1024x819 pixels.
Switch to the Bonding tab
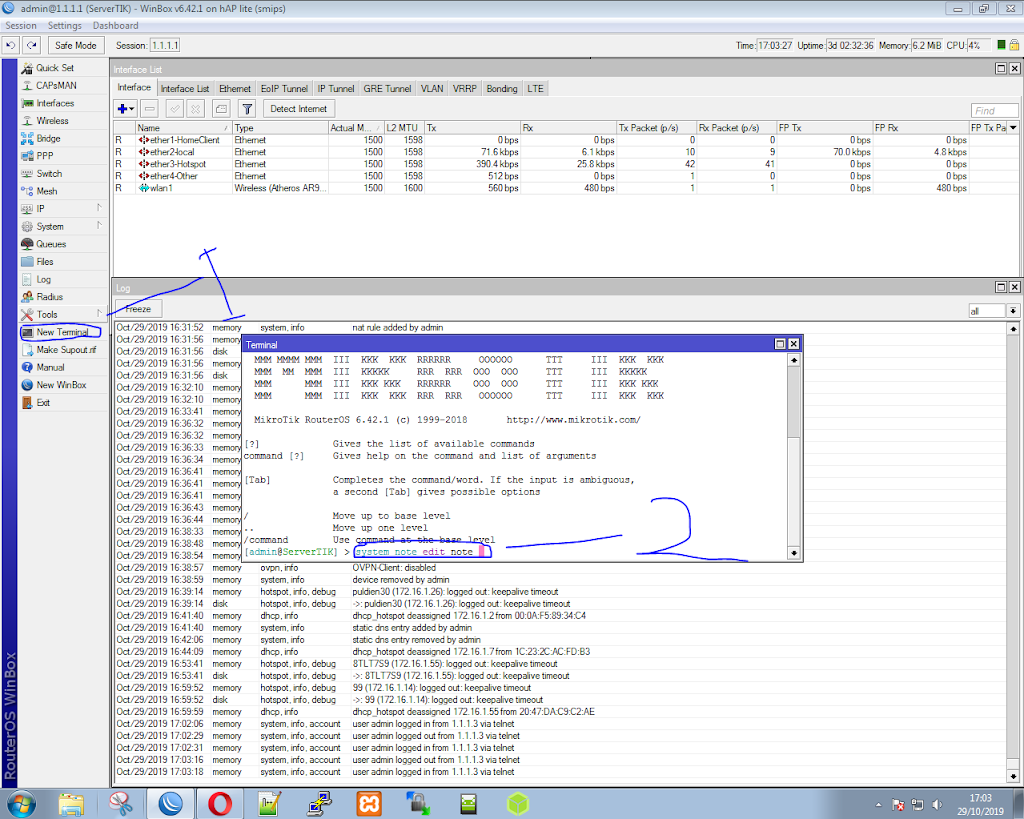pyautogui.click(x=502, y=89)
